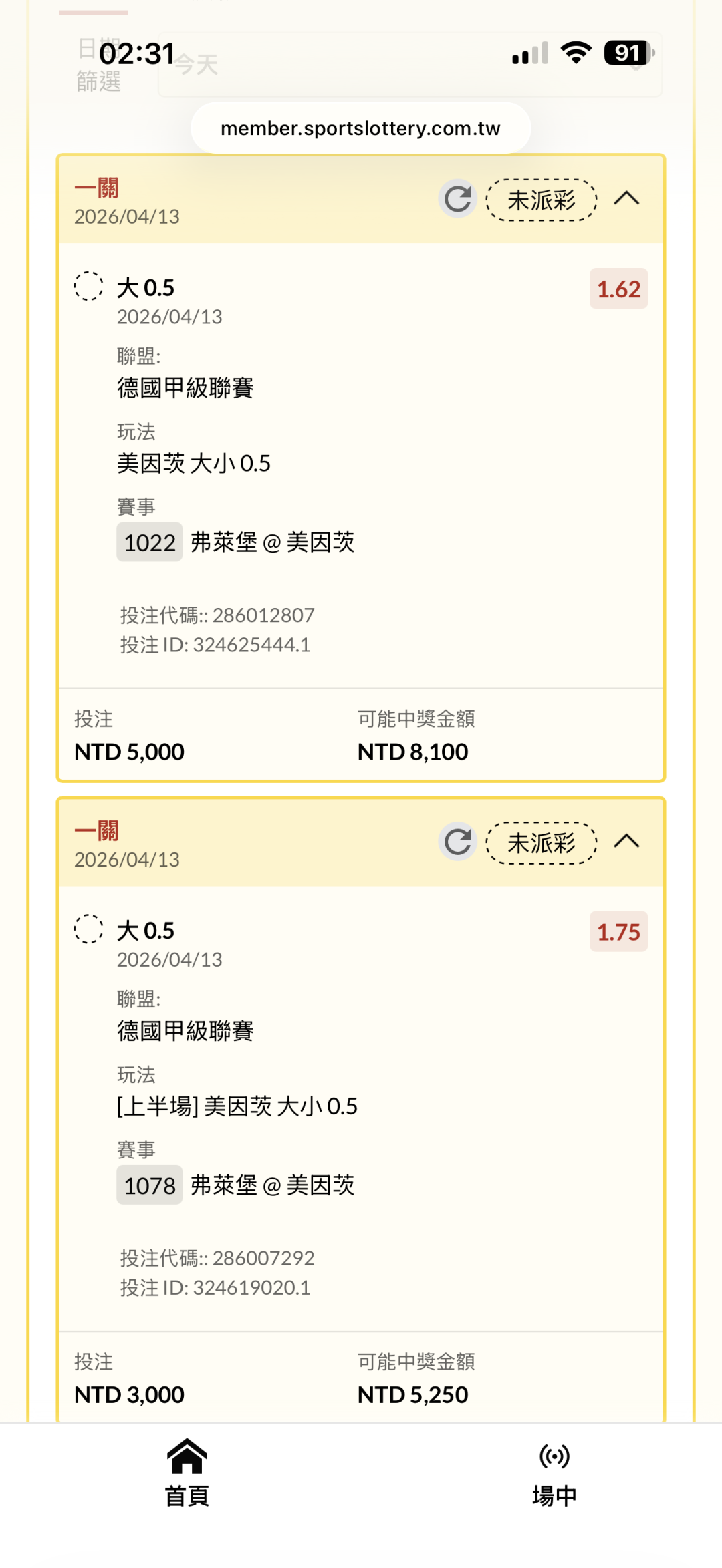Refresh the second bet with 1.75 odds

click(458, 842)
